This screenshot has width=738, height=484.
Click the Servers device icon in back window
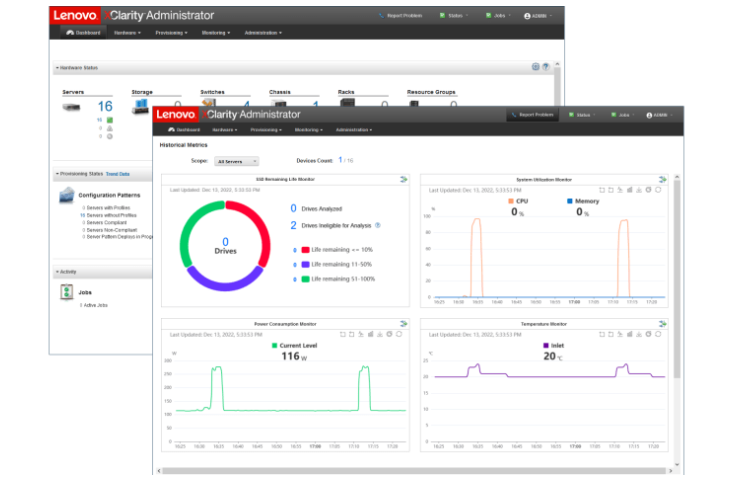coord(72,108)
